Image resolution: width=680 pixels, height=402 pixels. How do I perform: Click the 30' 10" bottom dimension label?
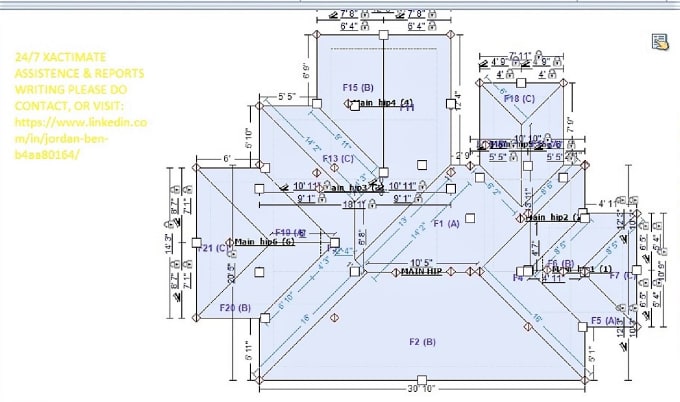pos(422,390)
